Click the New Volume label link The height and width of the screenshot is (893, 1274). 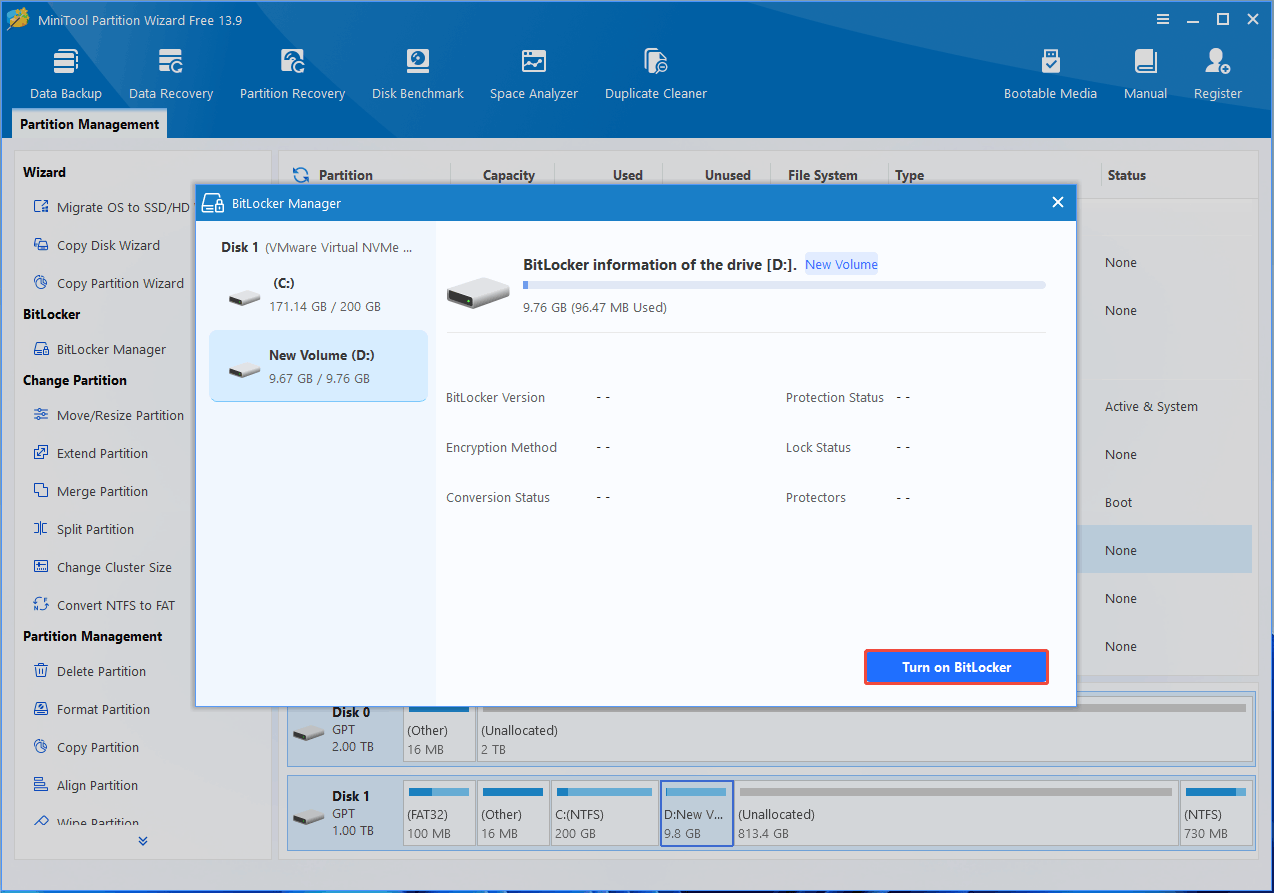coord(841,265)
